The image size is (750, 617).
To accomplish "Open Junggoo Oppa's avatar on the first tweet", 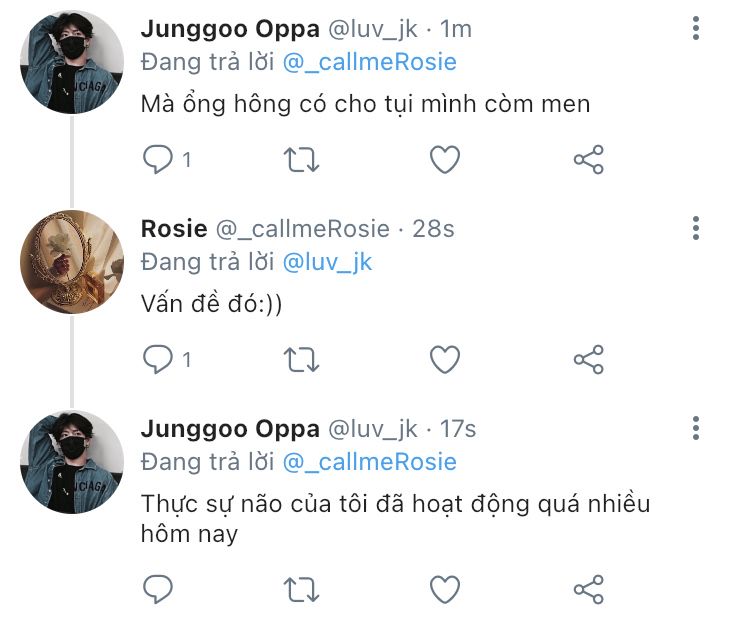I will (72, 62).
